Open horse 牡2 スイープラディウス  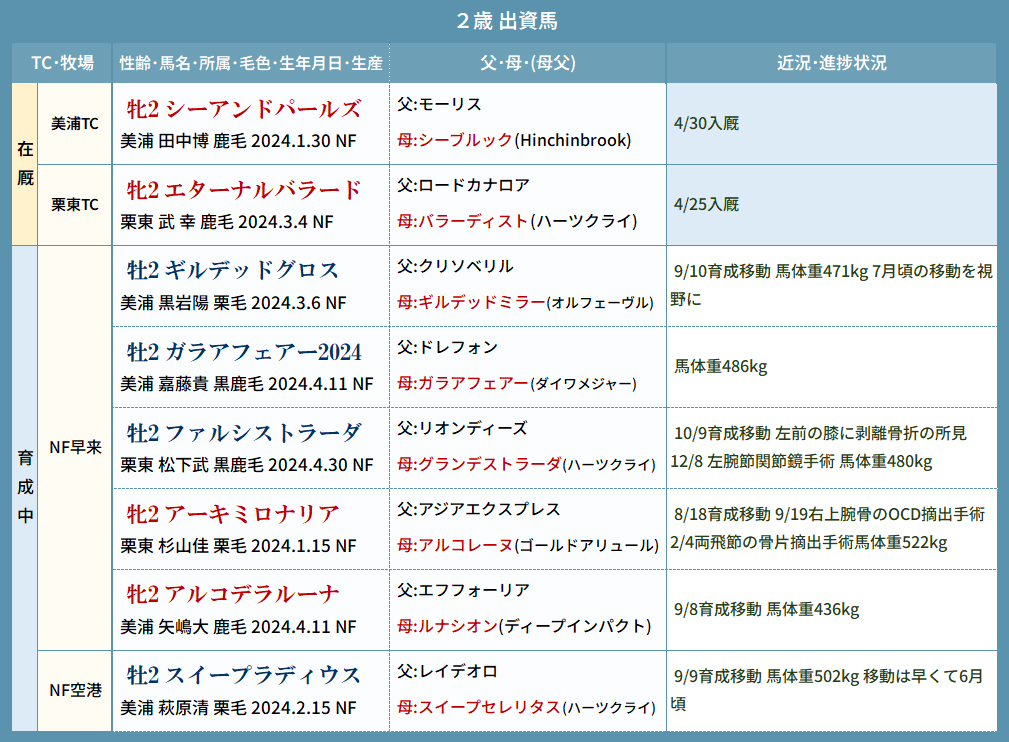243,675
